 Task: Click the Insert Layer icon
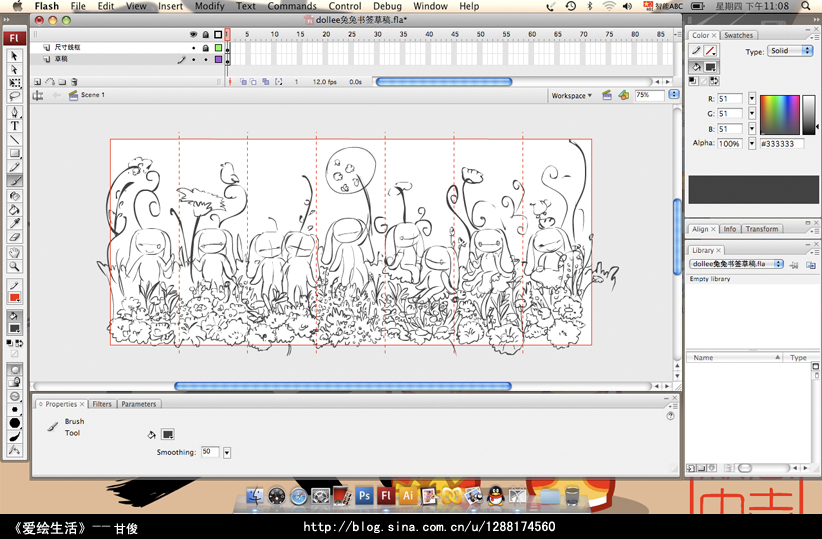coord(37,82)
